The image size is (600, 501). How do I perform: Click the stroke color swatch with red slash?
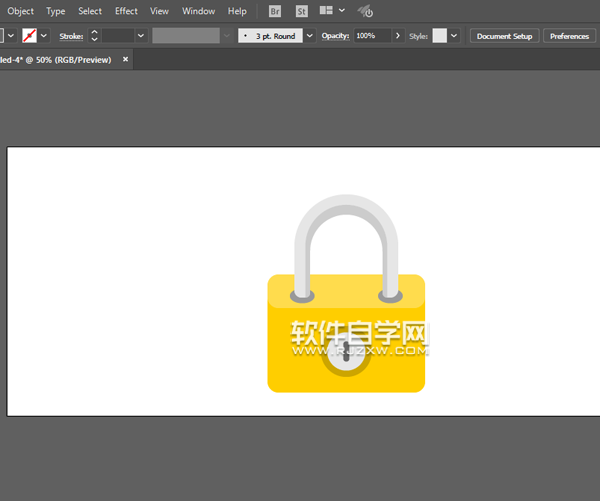click(x=29, y=36)
